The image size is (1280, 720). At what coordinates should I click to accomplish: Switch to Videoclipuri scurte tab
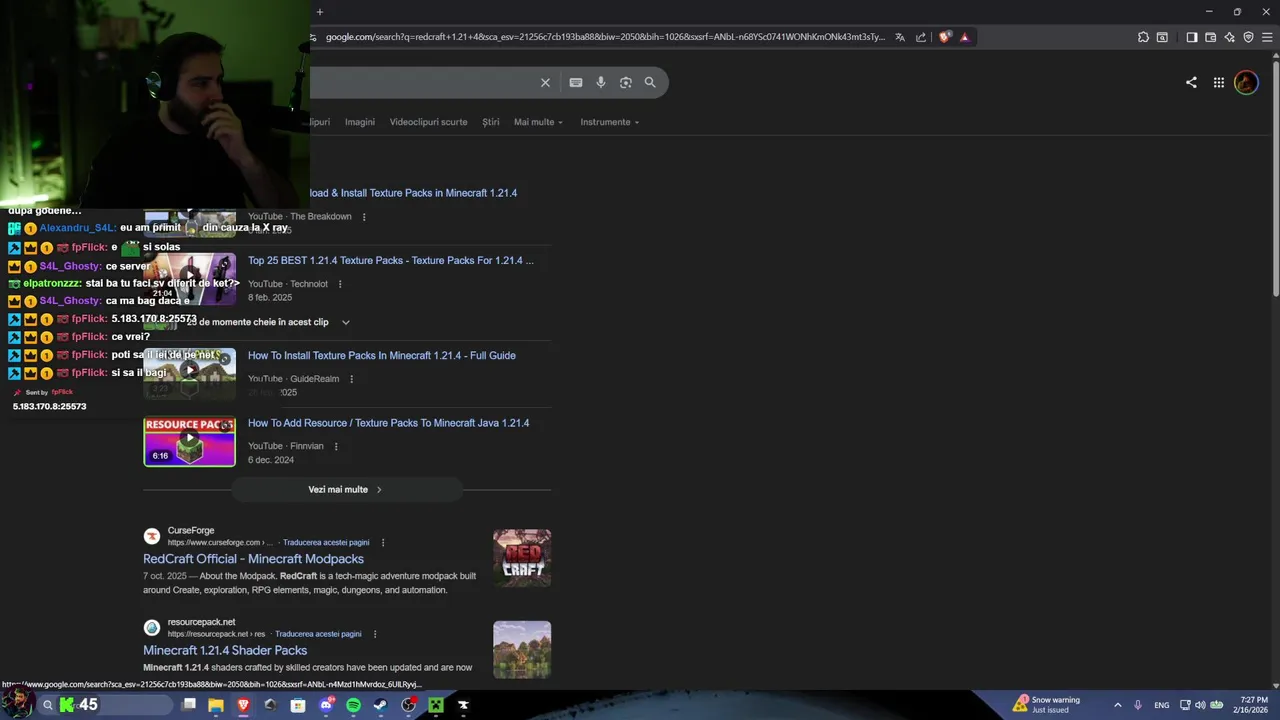(x=428, y=122)
